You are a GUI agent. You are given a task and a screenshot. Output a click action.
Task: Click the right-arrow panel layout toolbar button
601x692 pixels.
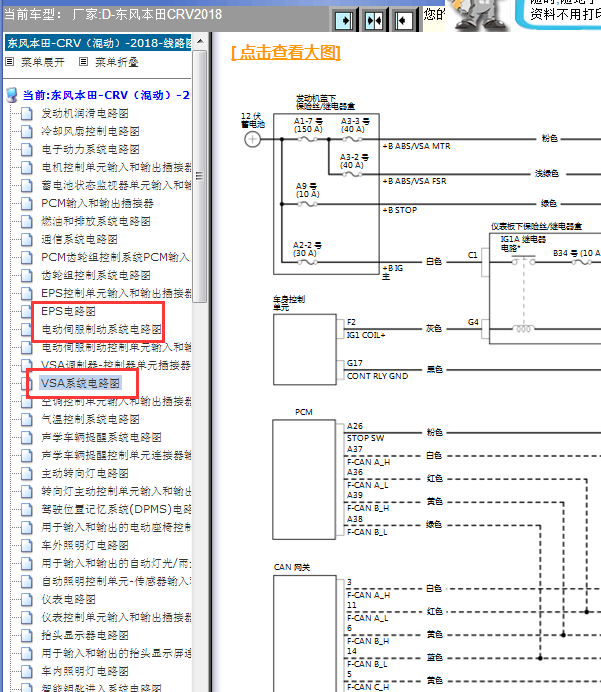pyautogui.click(x=344, y=20)
